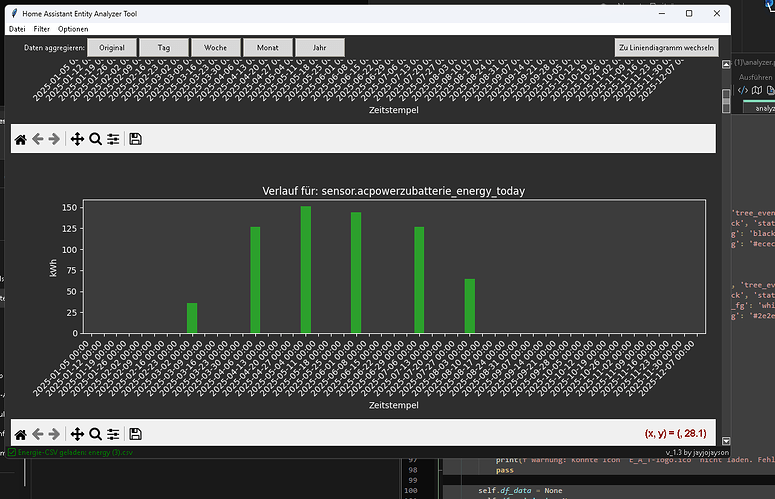Go forward a view in lower toolbar
This screenshot has height=499, width=775.
tap(54, 434)
